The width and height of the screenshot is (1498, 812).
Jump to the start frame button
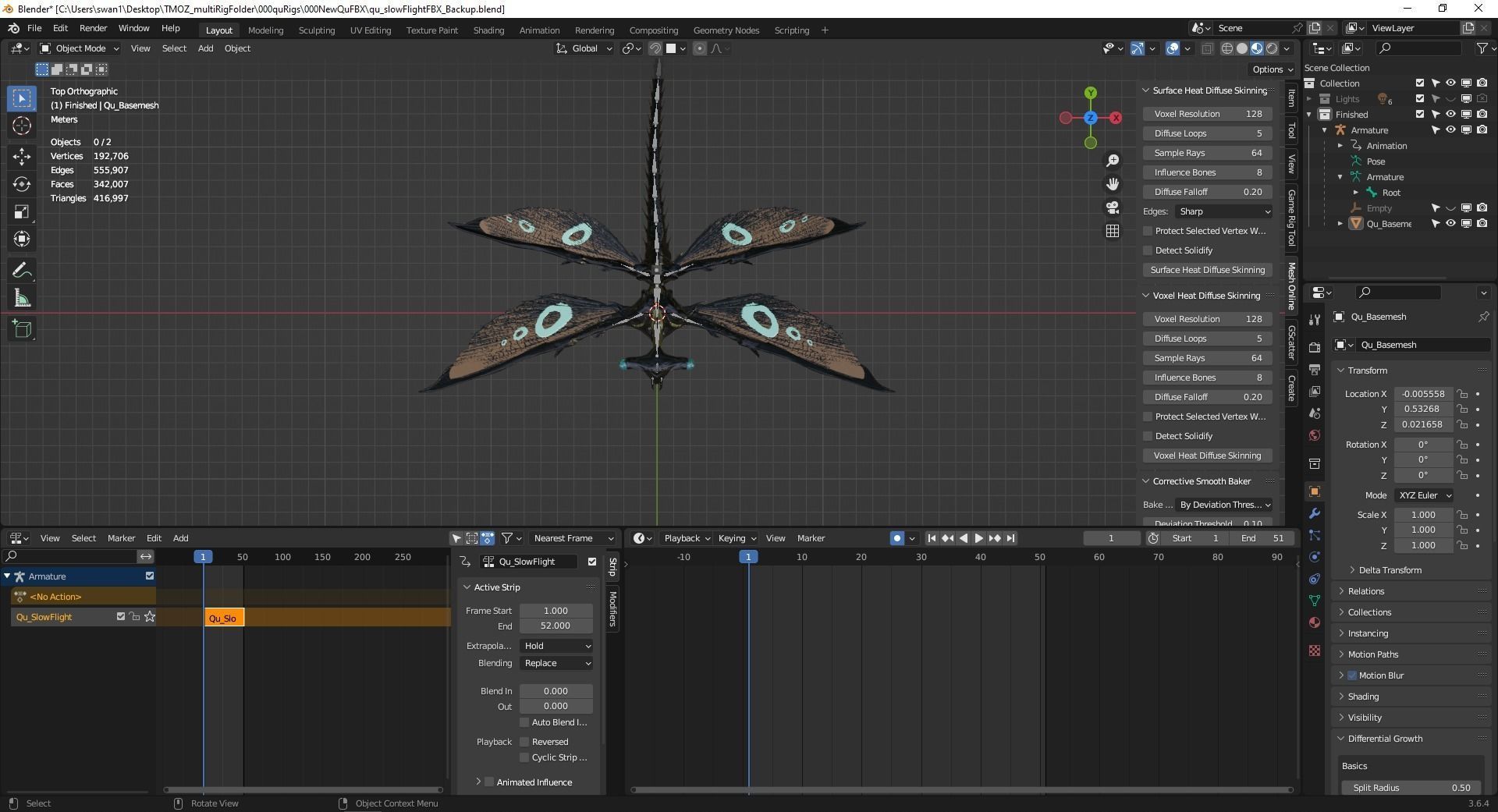(x=931, y=538)
